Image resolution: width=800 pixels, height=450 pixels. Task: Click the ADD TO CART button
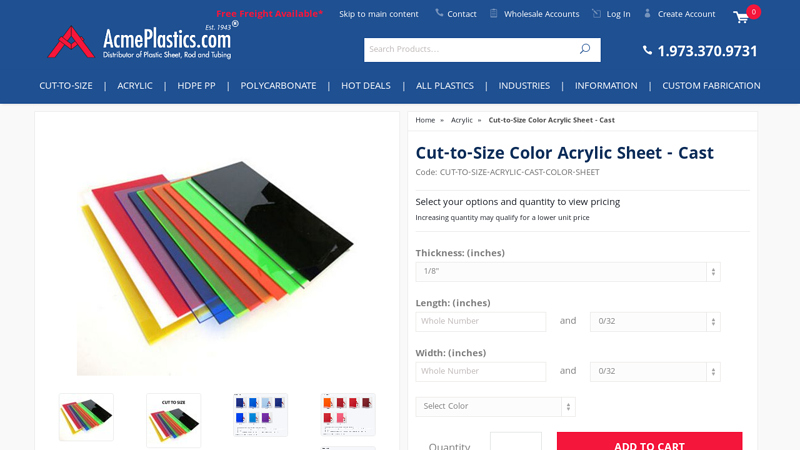coord(649,441)
